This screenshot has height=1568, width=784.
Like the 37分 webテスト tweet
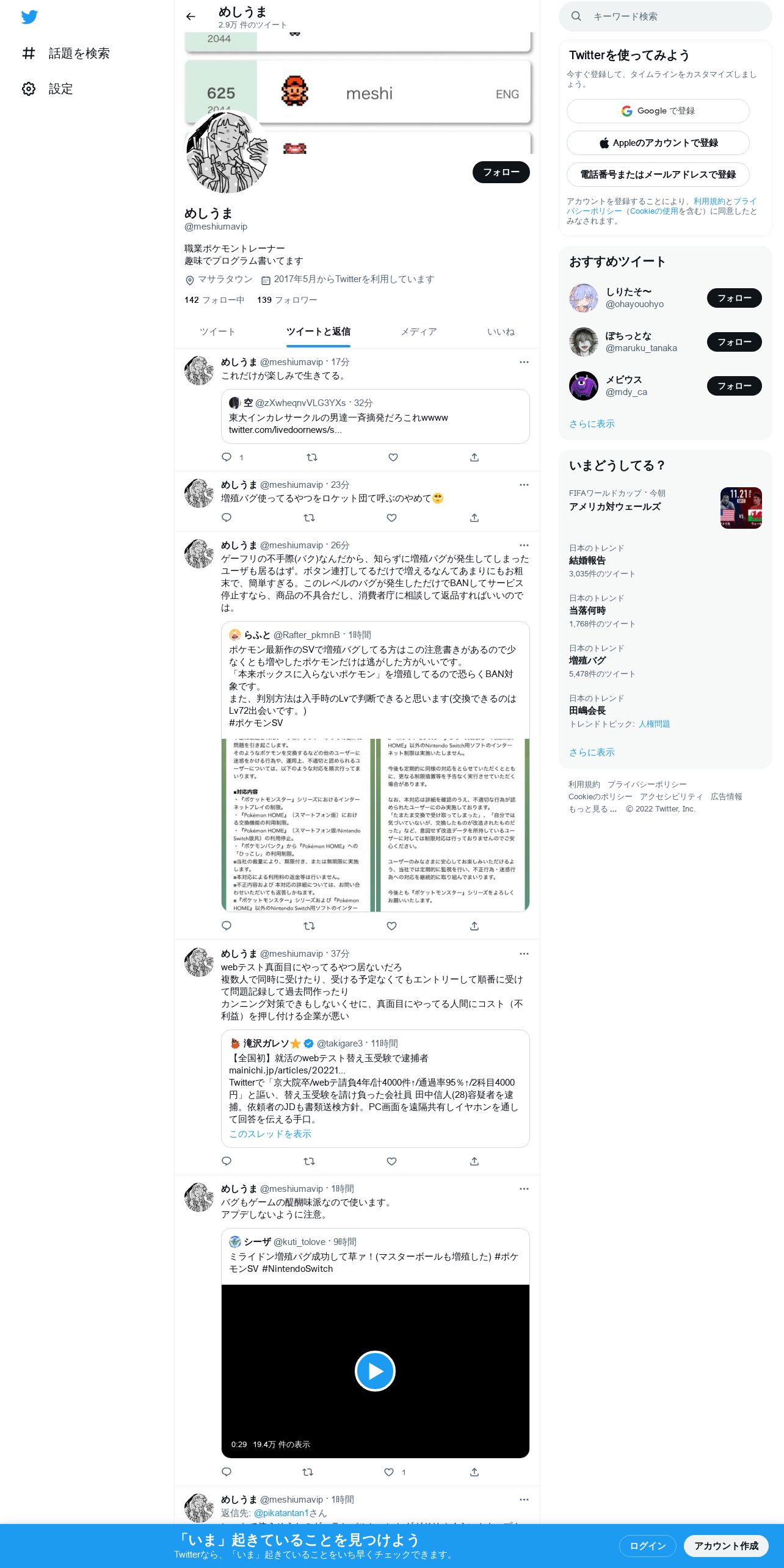(391, 1161)
